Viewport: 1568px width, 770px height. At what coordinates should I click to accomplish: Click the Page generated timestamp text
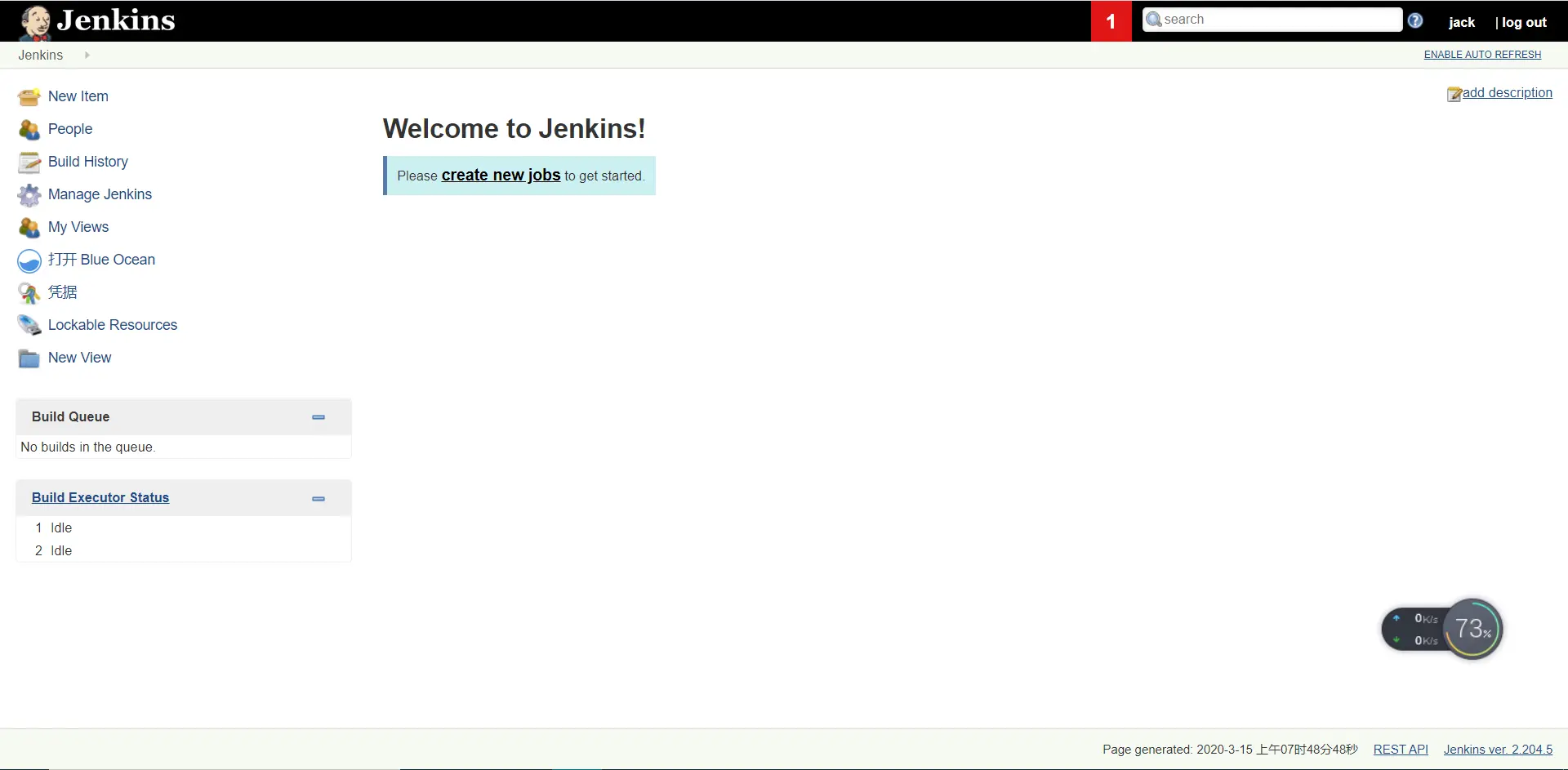tap(1230, 750)
